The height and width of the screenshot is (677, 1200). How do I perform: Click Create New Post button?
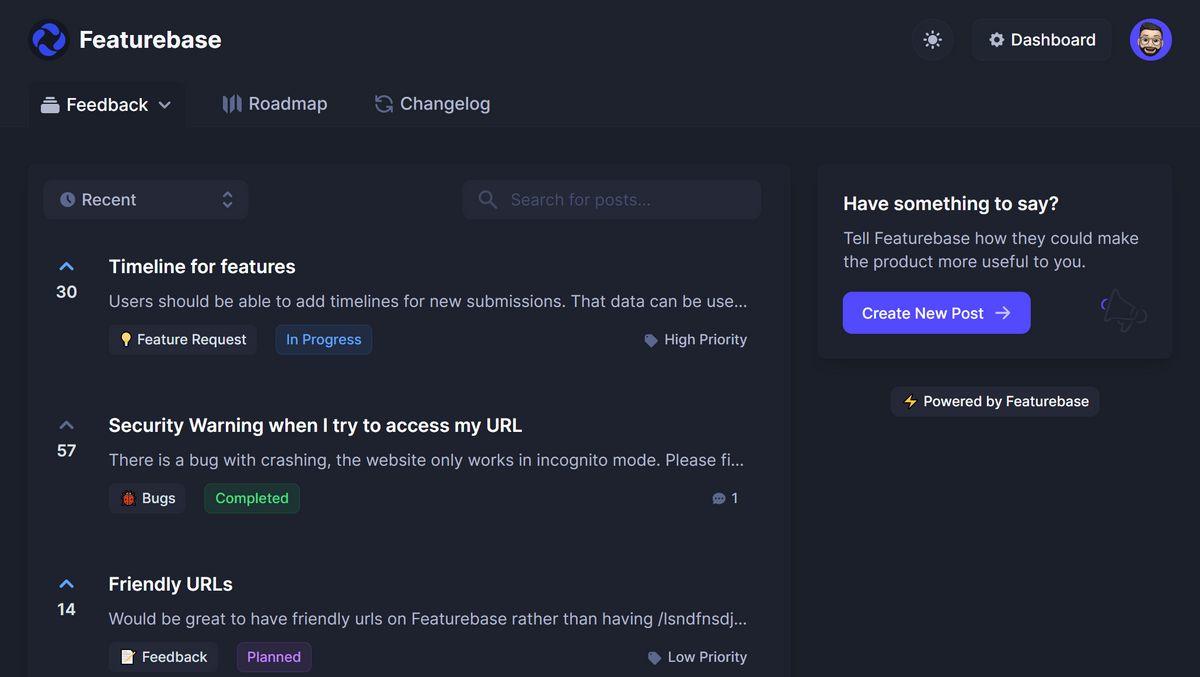(937, 313)
